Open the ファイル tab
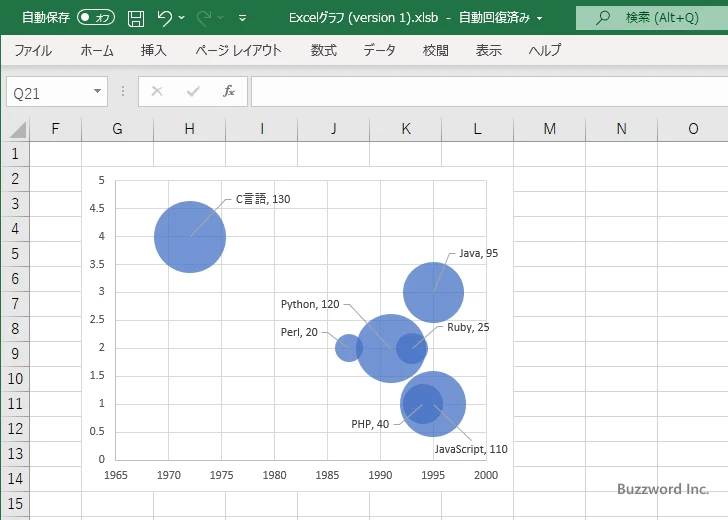The image size is (728, 520). click(33, 50)
